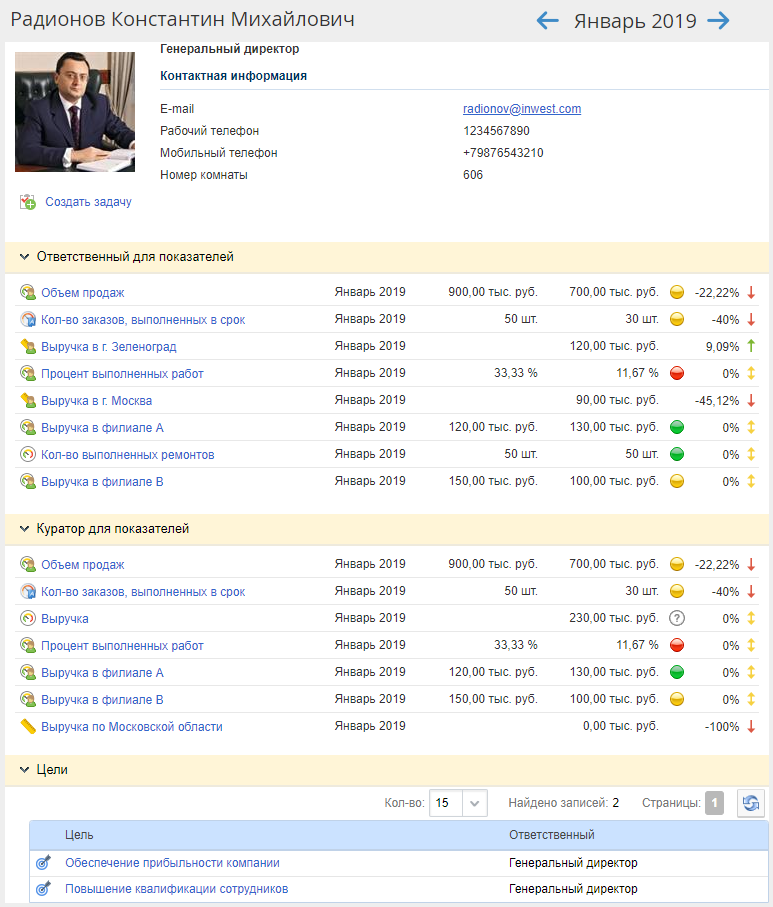Click the ruler icon beside Выручка по Московской области
773x907 pixels.
28,727
